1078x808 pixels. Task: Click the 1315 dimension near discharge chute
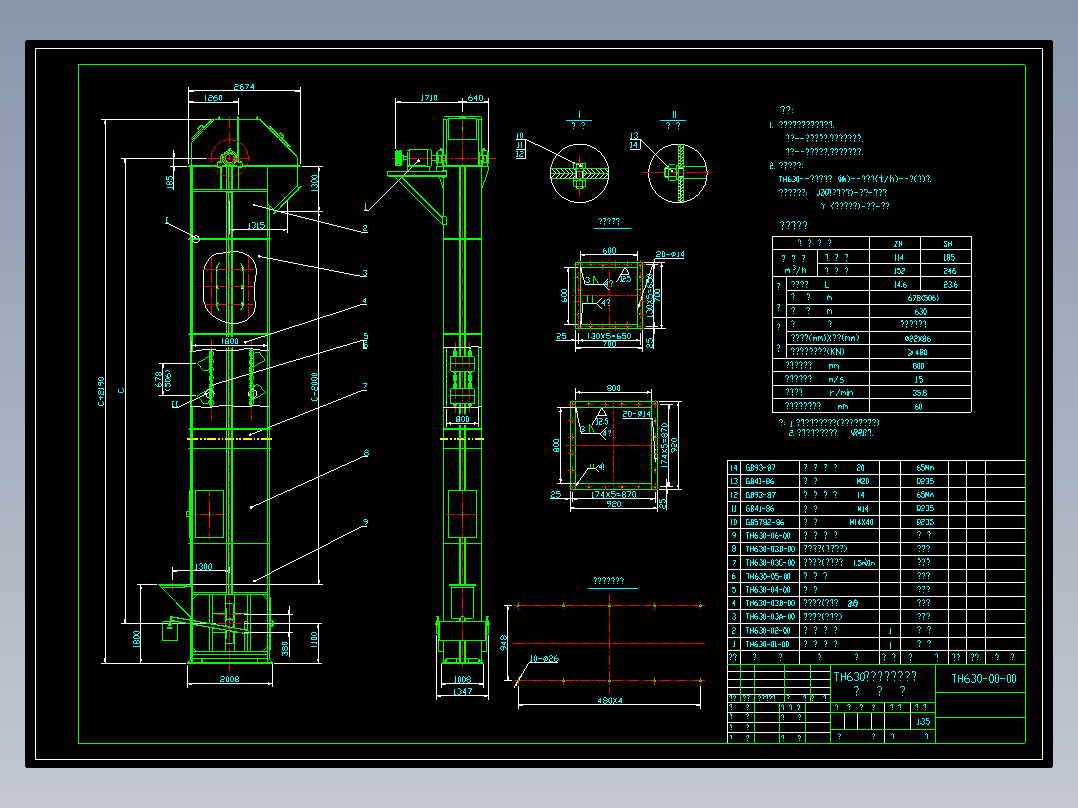coord(256,225)
